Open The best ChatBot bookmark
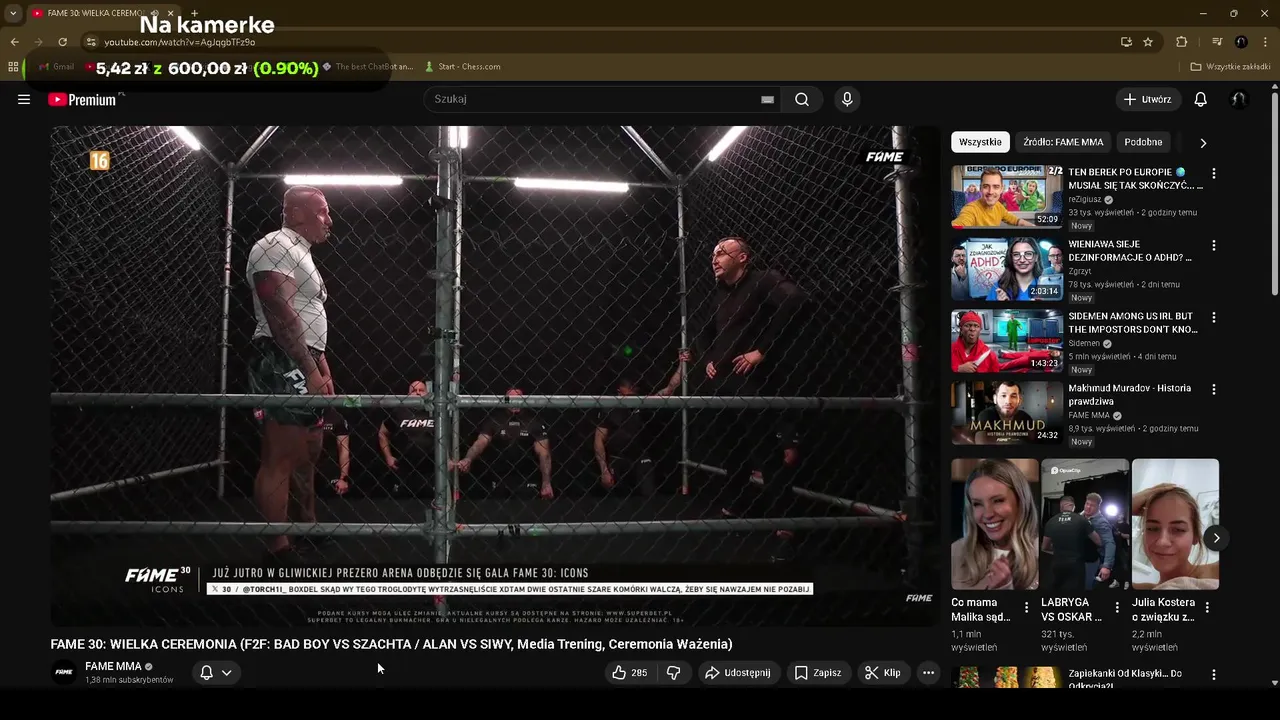Viewport: 1280px width, 720px height. tap(367, 67)
